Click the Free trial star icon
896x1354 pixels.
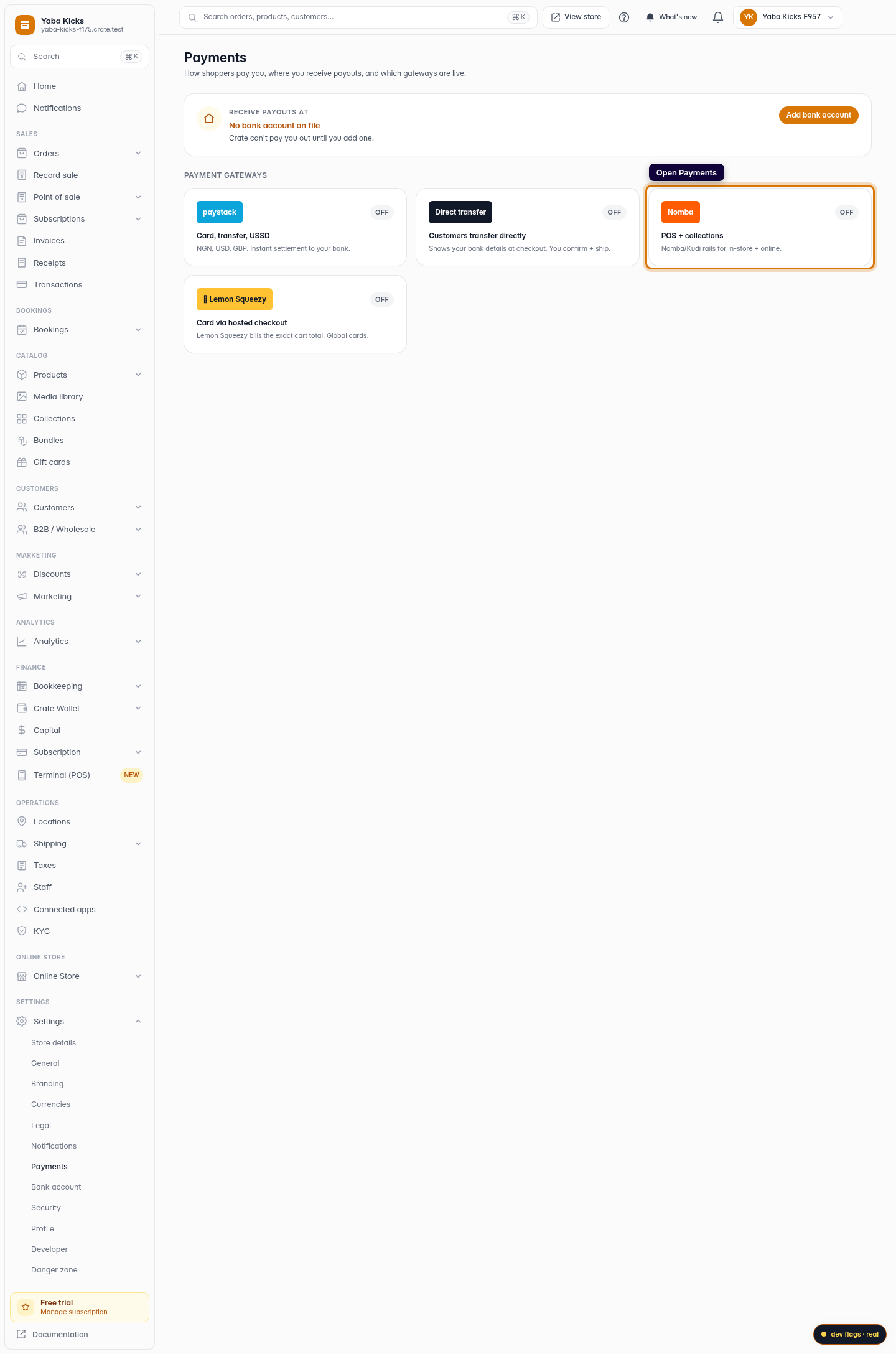pos(26,1307)
